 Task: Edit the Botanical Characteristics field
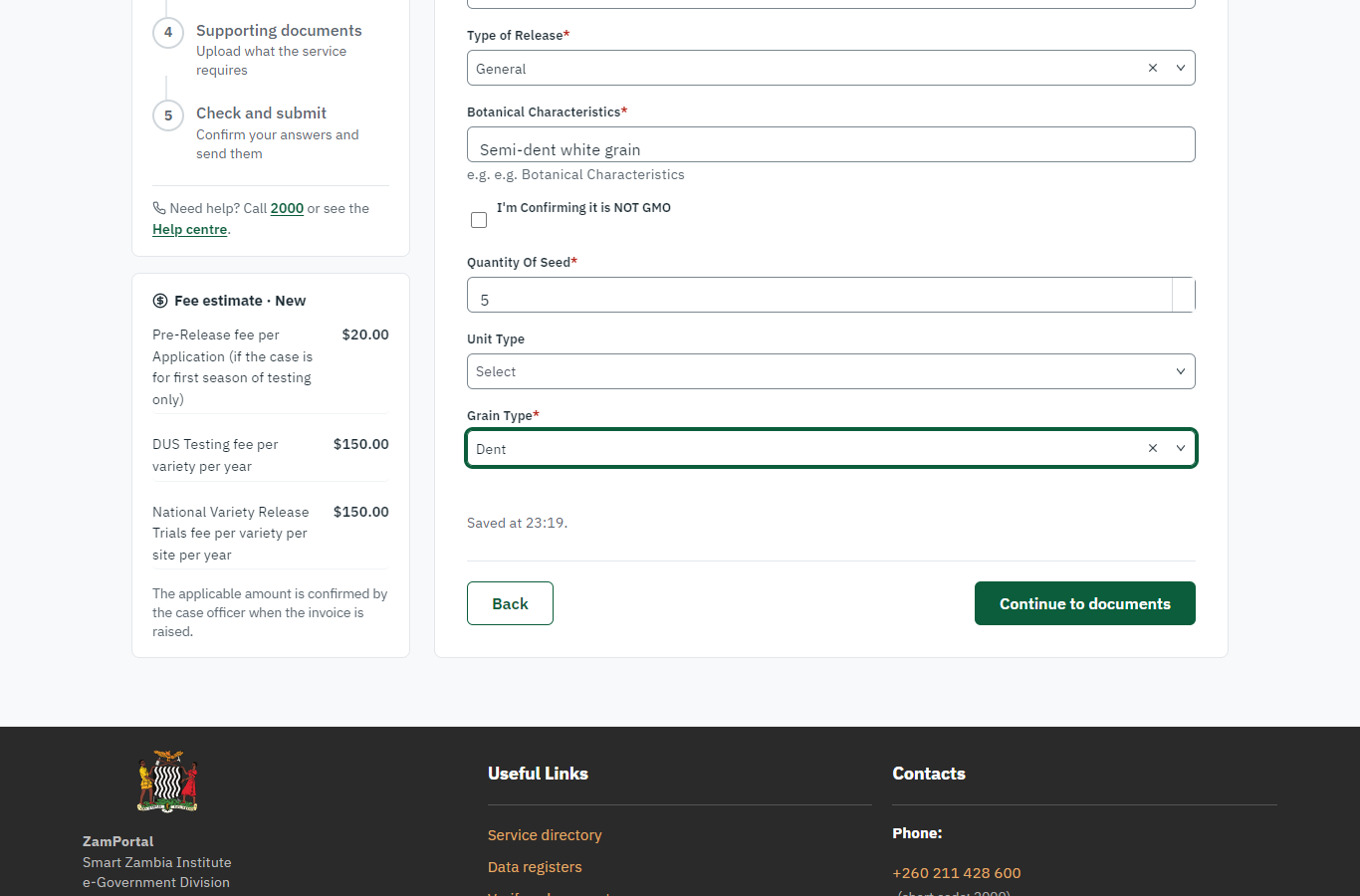pyautogui.click(x=830, y=144)
